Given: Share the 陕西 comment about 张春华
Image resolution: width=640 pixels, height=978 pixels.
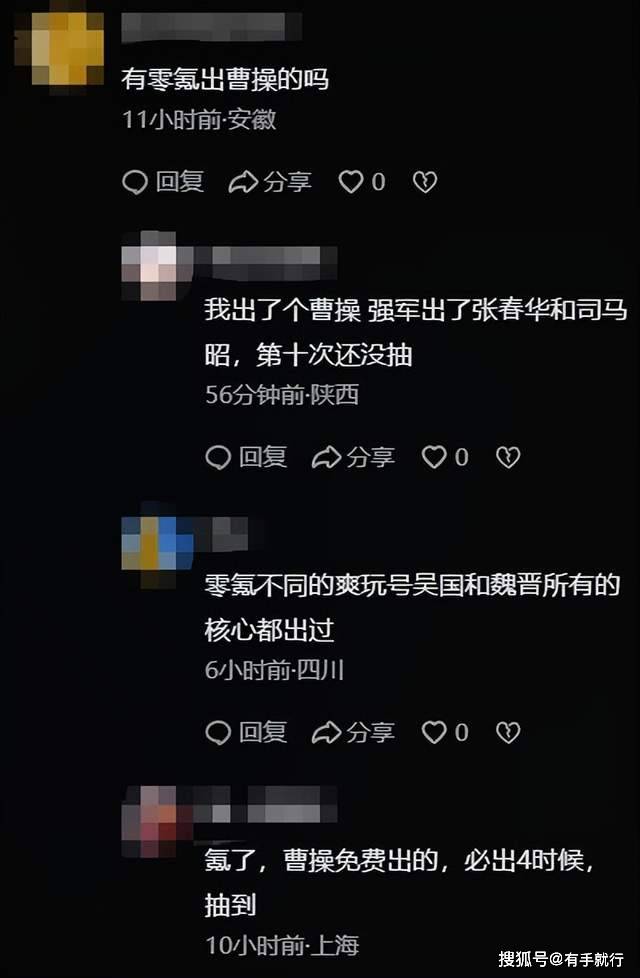Looking at the screenshot, I should pos(353,457).
